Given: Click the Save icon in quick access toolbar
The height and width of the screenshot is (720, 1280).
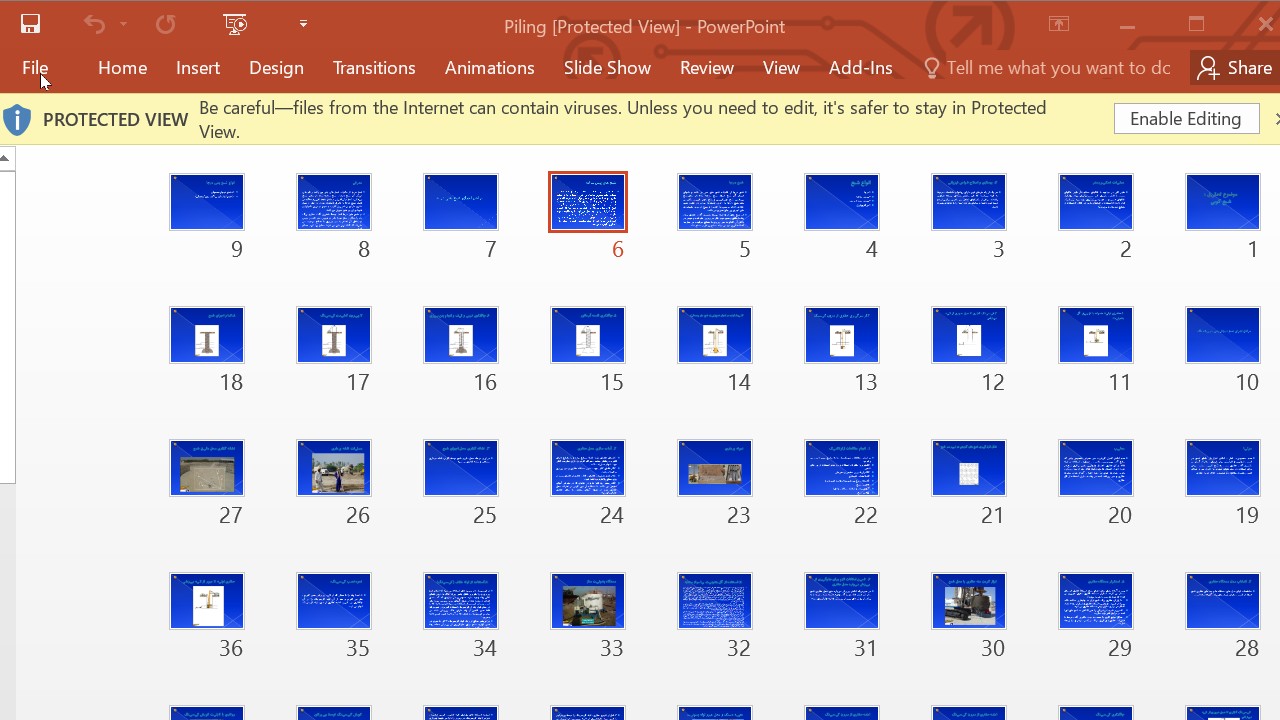Looking at the screenshot, I should point(30,25).
